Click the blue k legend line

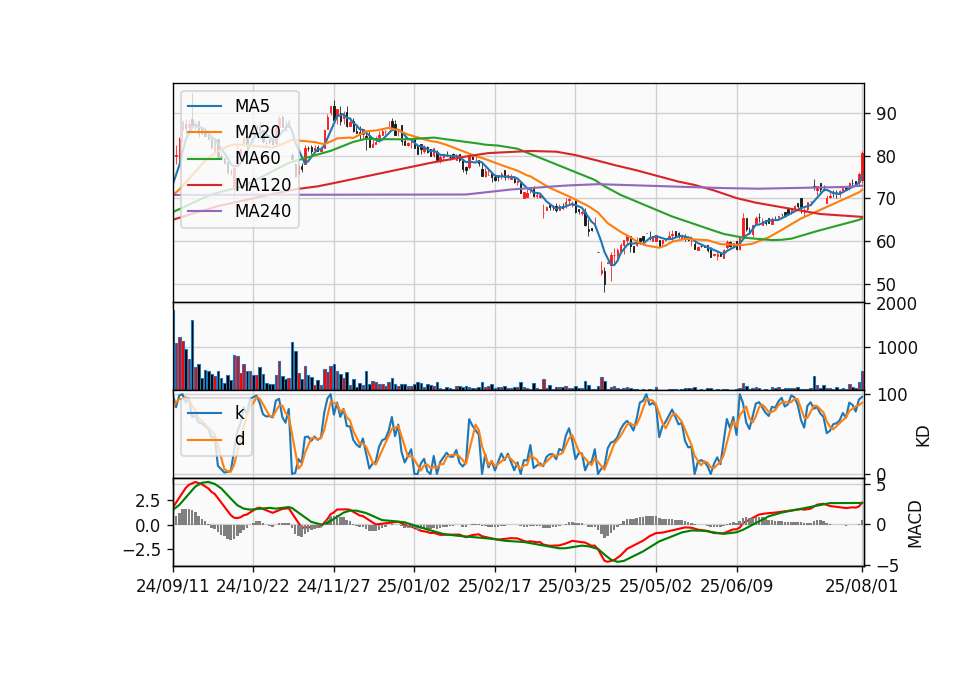click(x=204, y=413)
